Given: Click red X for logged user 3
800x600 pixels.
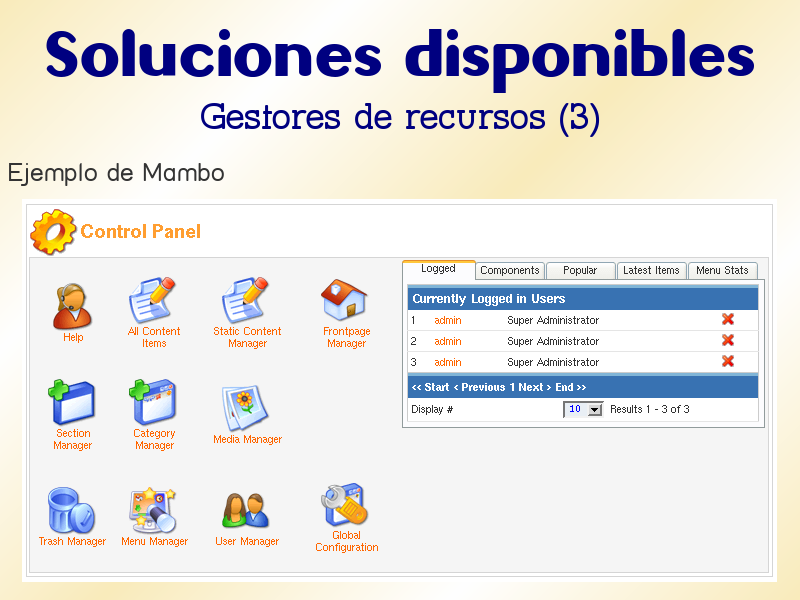Looking at the screenshot, I should tap(728, 361).
